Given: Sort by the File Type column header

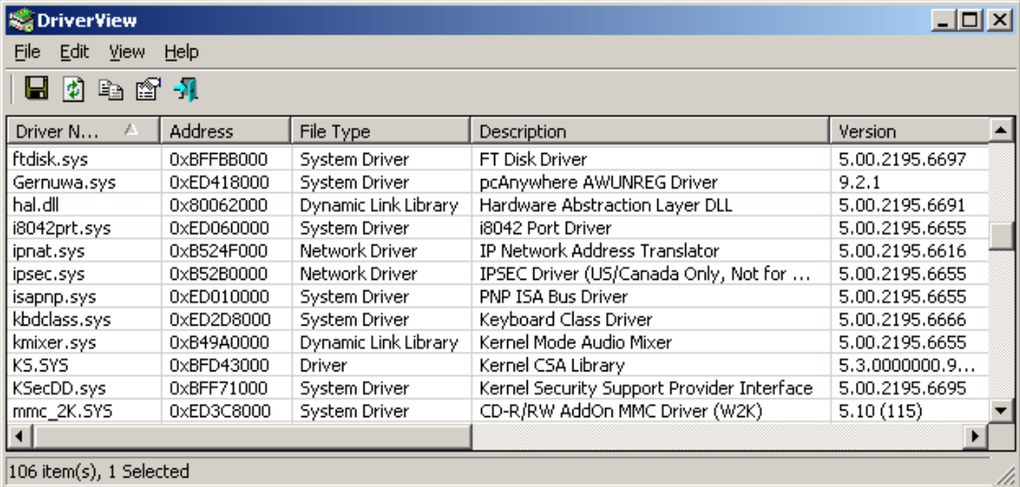Looking at the screenshot, I should (335, 131).
